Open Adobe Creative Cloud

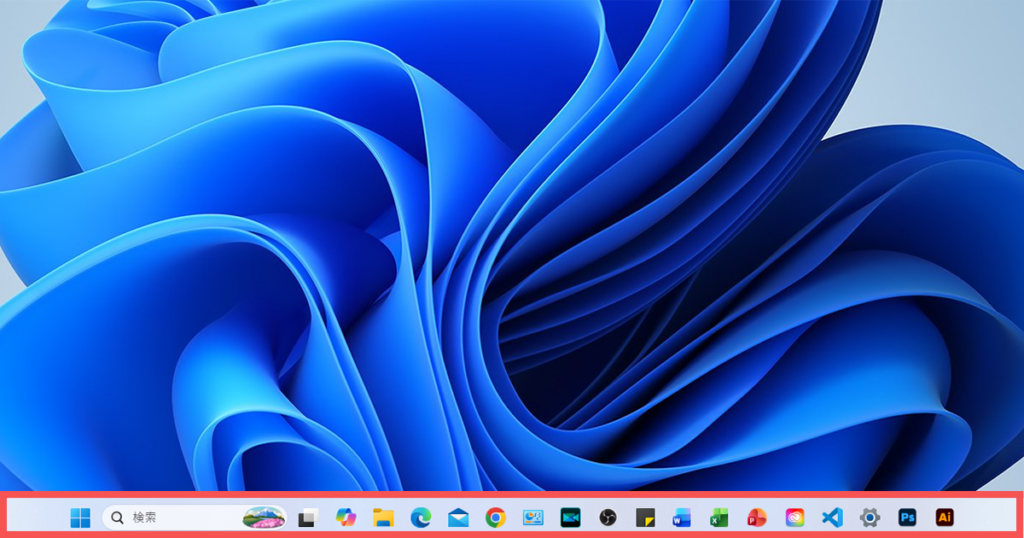(x=795, y=517)
